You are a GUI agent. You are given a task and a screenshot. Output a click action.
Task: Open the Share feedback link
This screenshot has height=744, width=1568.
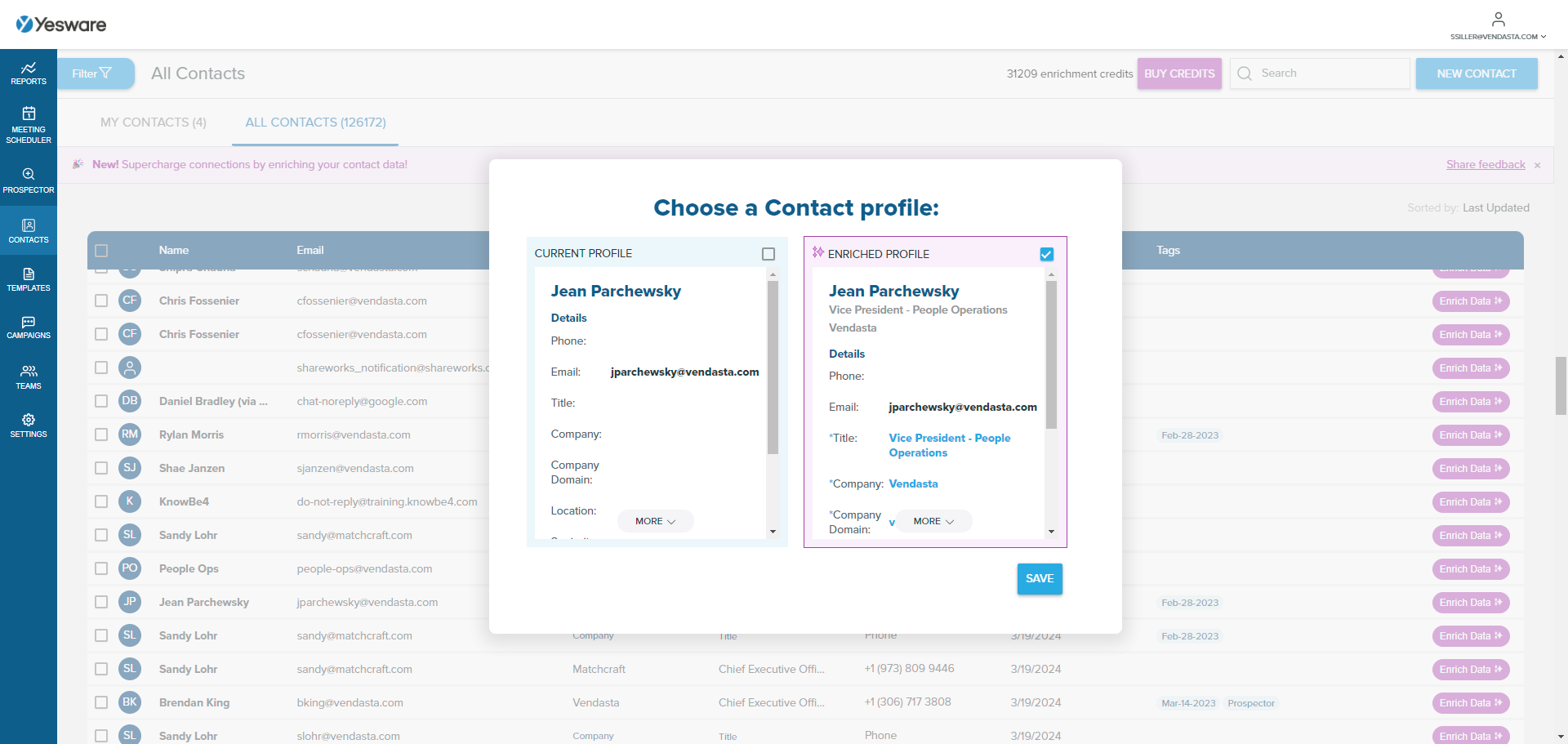1486,164
